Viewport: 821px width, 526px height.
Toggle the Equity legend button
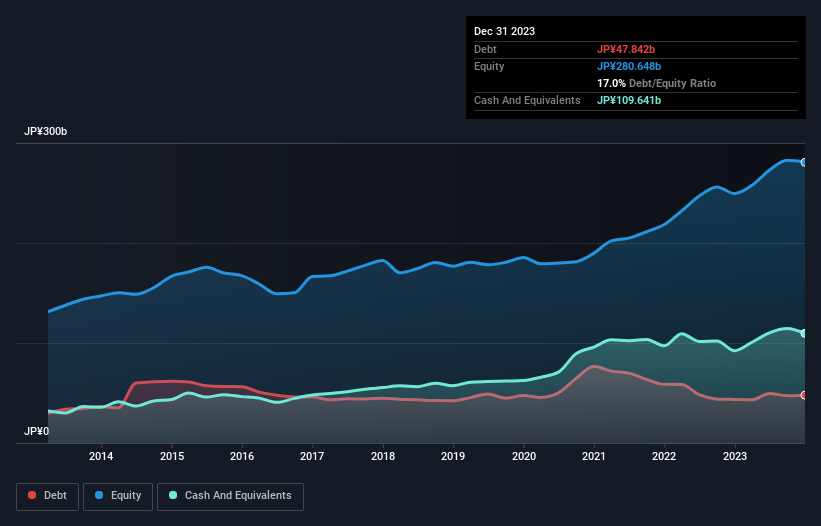(x=118, y=496)
